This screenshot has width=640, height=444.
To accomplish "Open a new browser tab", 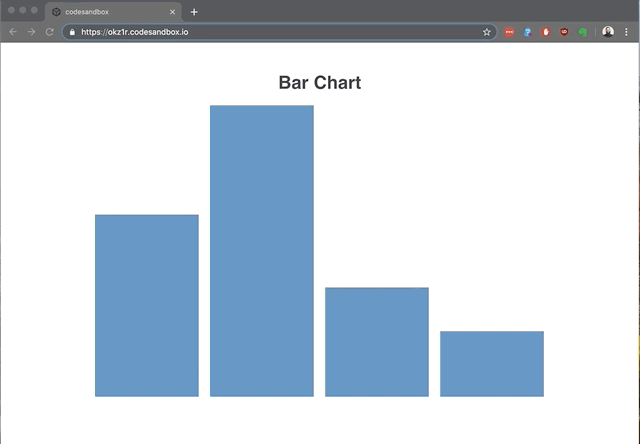I will pyautogui.click(x=194, y=12).
